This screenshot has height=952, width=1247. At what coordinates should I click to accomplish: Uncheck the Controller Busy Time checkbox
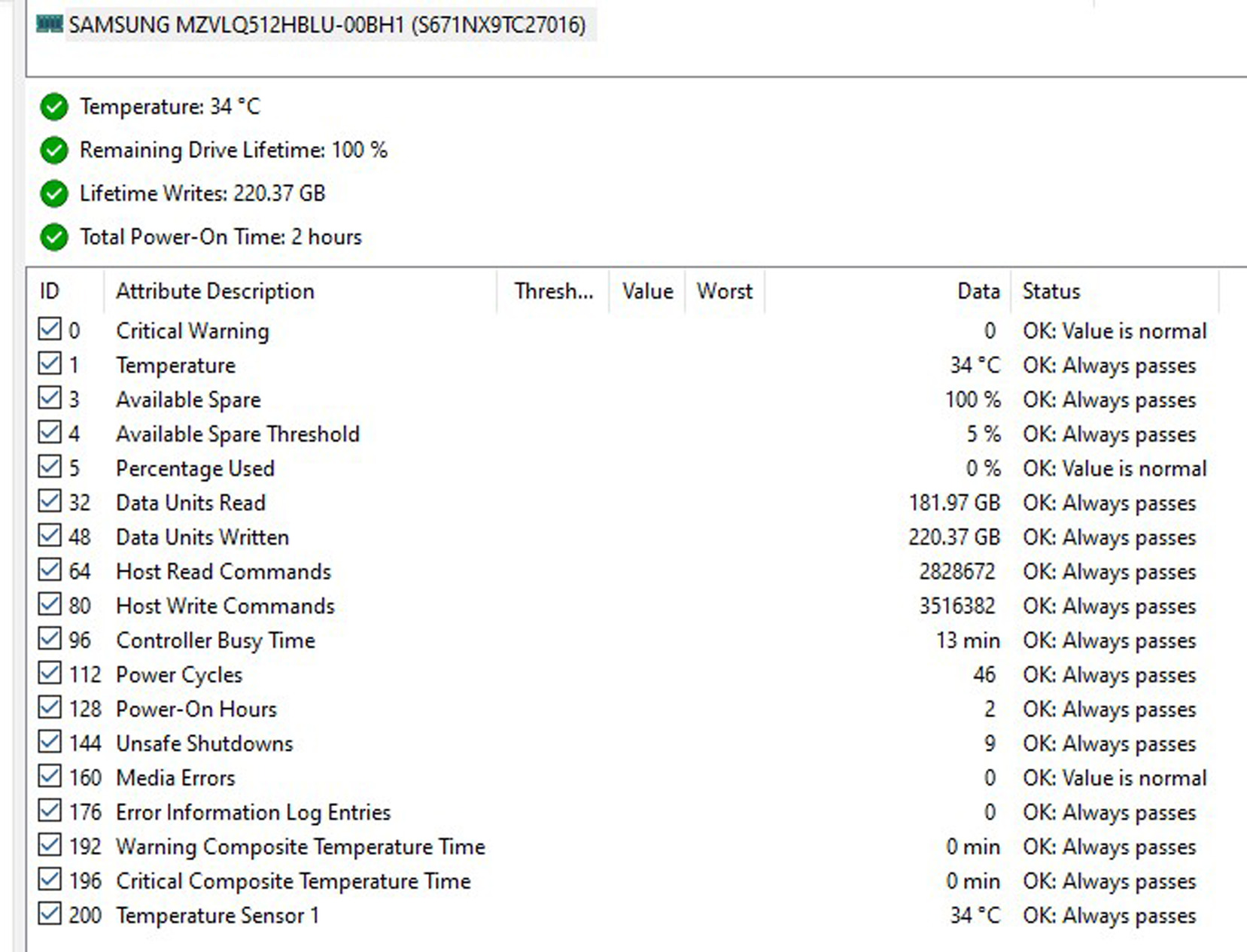point(50,638)
